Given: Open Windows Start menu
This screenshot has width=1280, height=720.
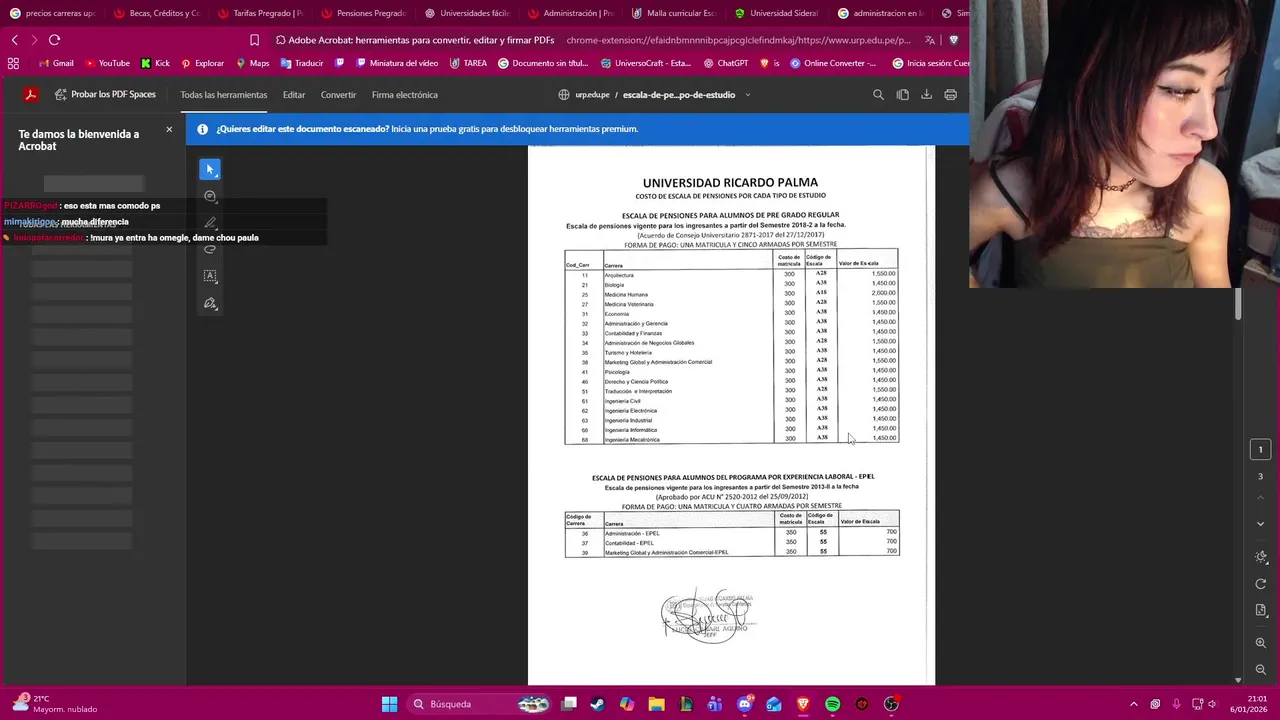Looking at the screenshot, I should [389, 704].
